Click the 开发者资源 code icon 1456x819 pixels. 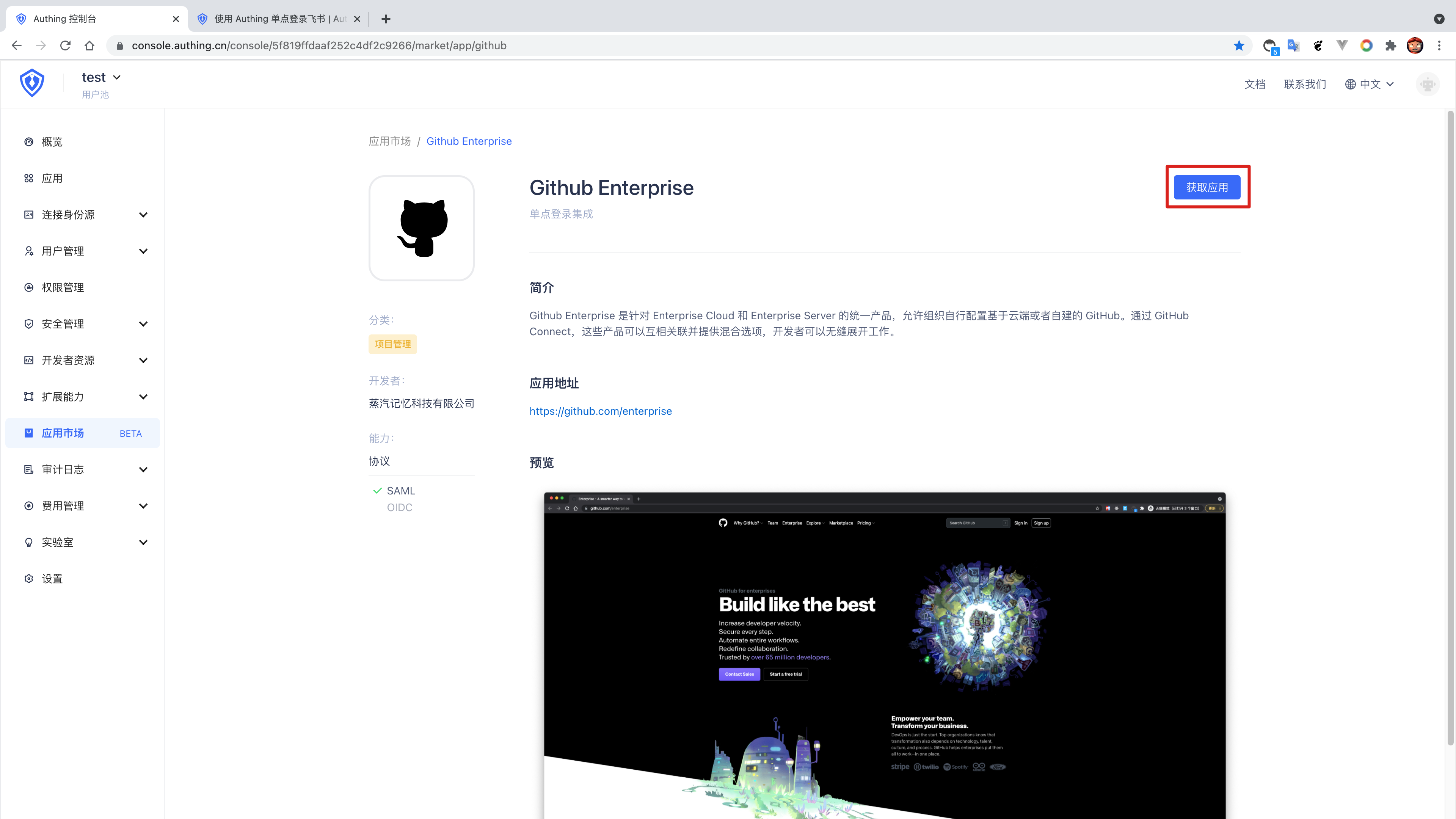pos(29,360)
